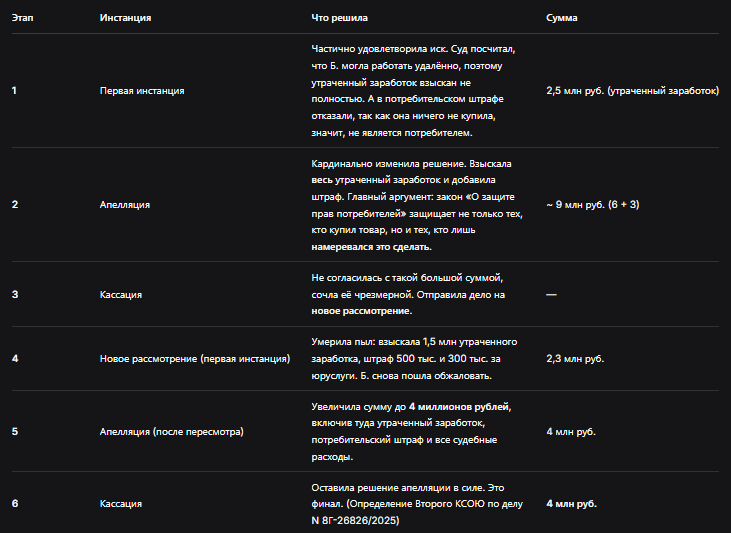Screen dimensions: 731x533
Task: Click the "Кассация" cell in row 3
Action: 121,295
